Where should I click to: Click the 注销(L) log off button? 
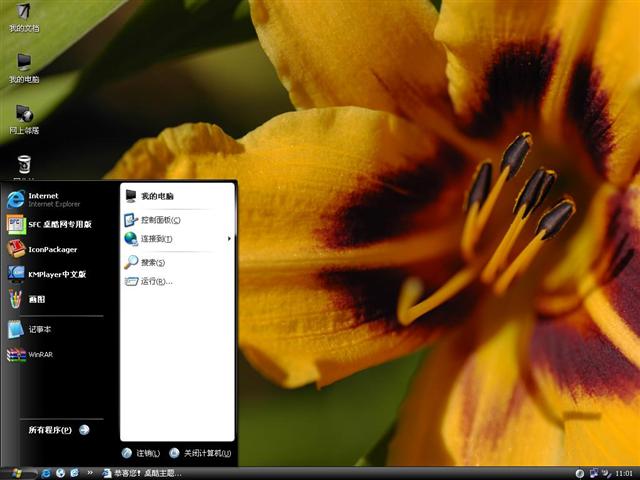click(x=141, y=453)
